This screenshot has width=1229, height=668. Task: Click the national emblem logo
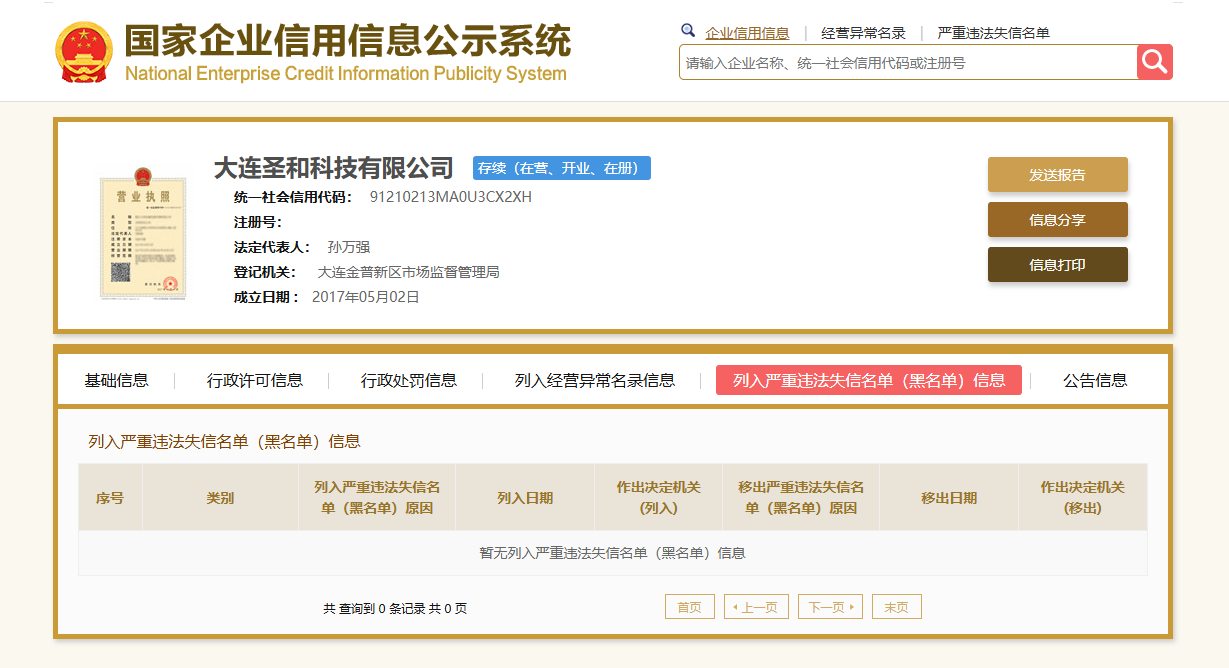(85, 51)
